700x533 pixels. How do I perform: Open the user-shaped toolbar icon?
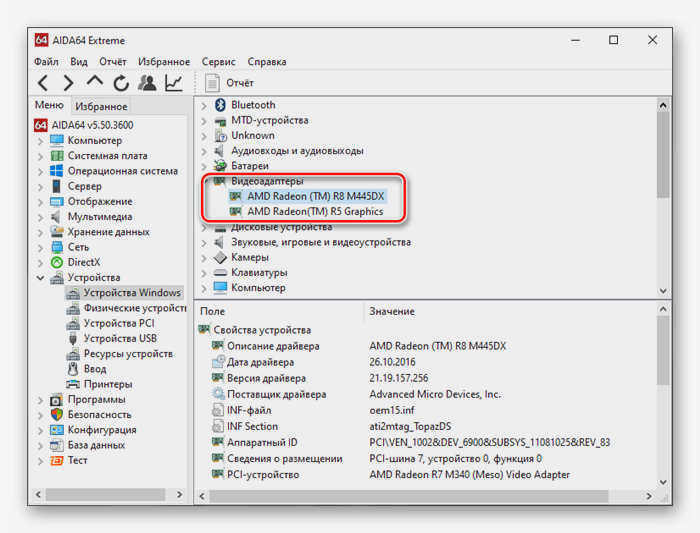tap(147, 83)
